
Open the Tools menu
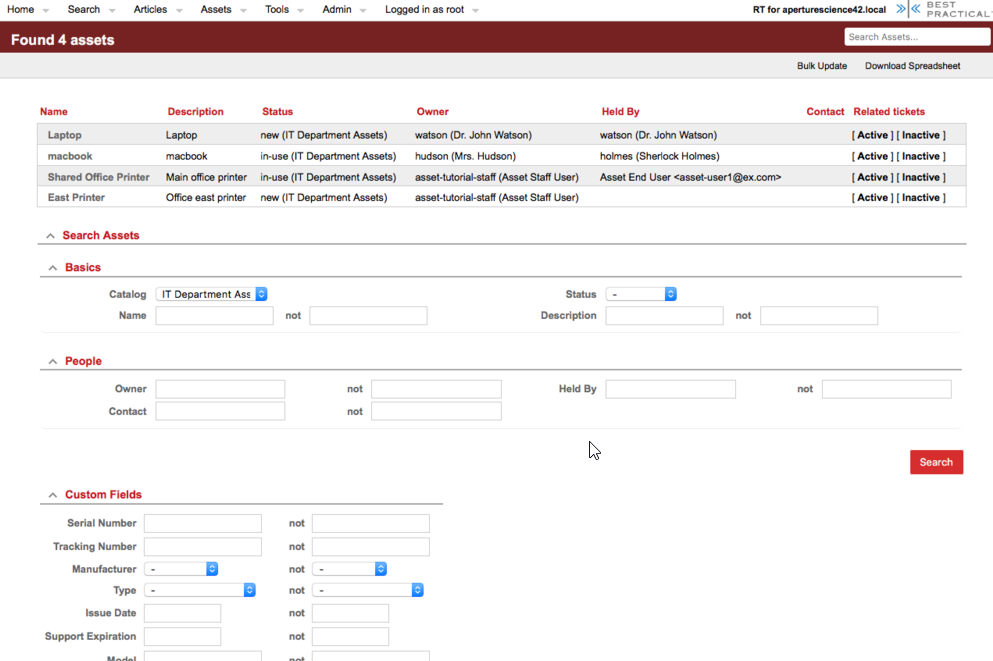pyautogui.click(x=277, y=9)
